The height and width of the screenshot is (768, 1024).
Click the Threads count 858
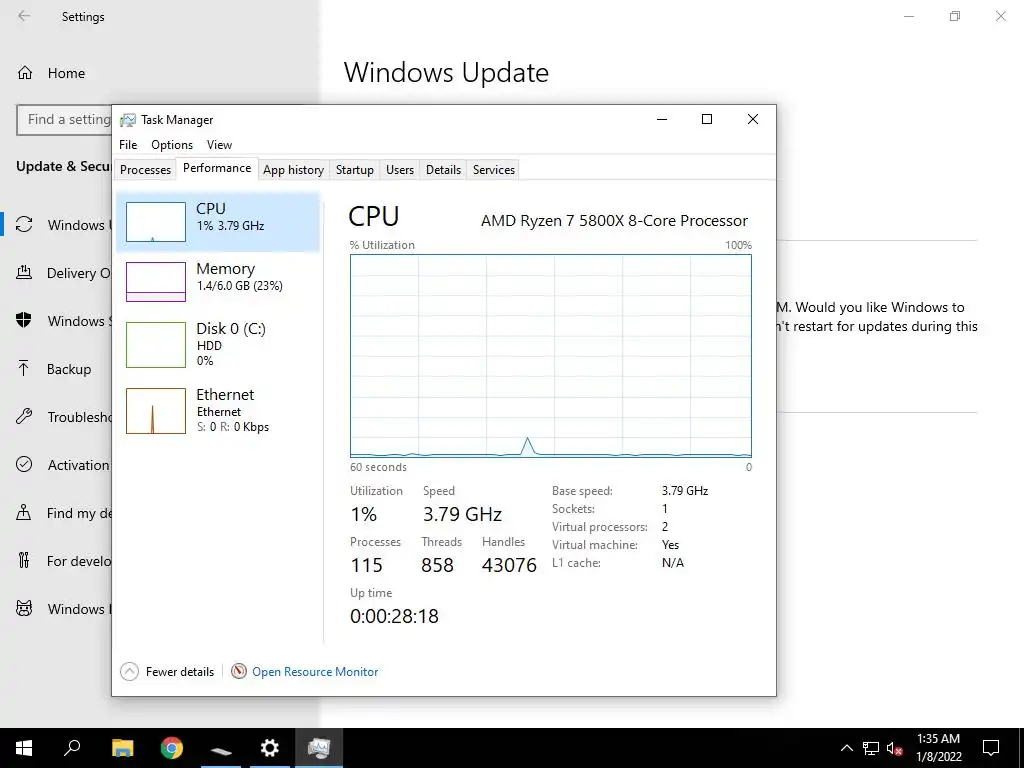(x=438, y=565)
